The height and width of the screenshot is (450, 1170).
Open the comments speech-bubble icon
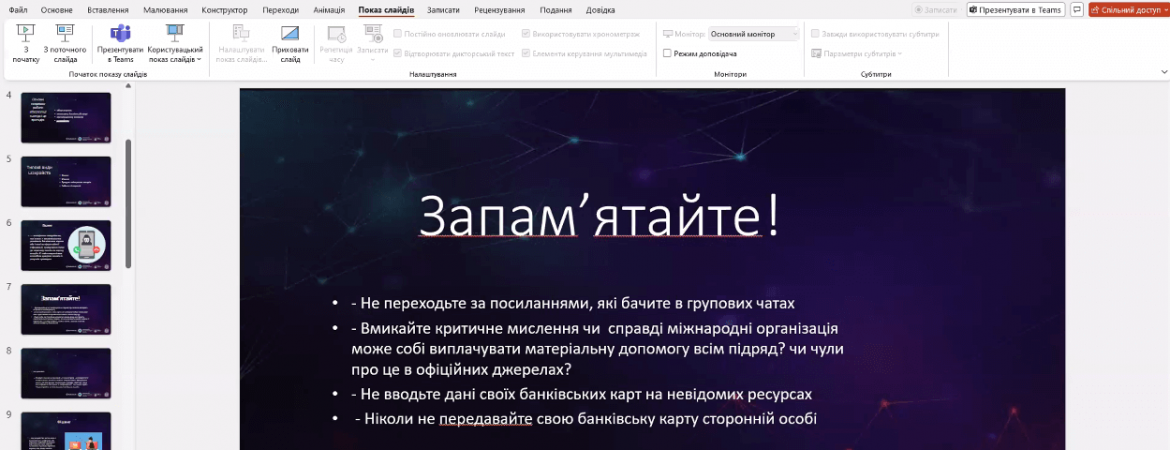click(1077, 10)
